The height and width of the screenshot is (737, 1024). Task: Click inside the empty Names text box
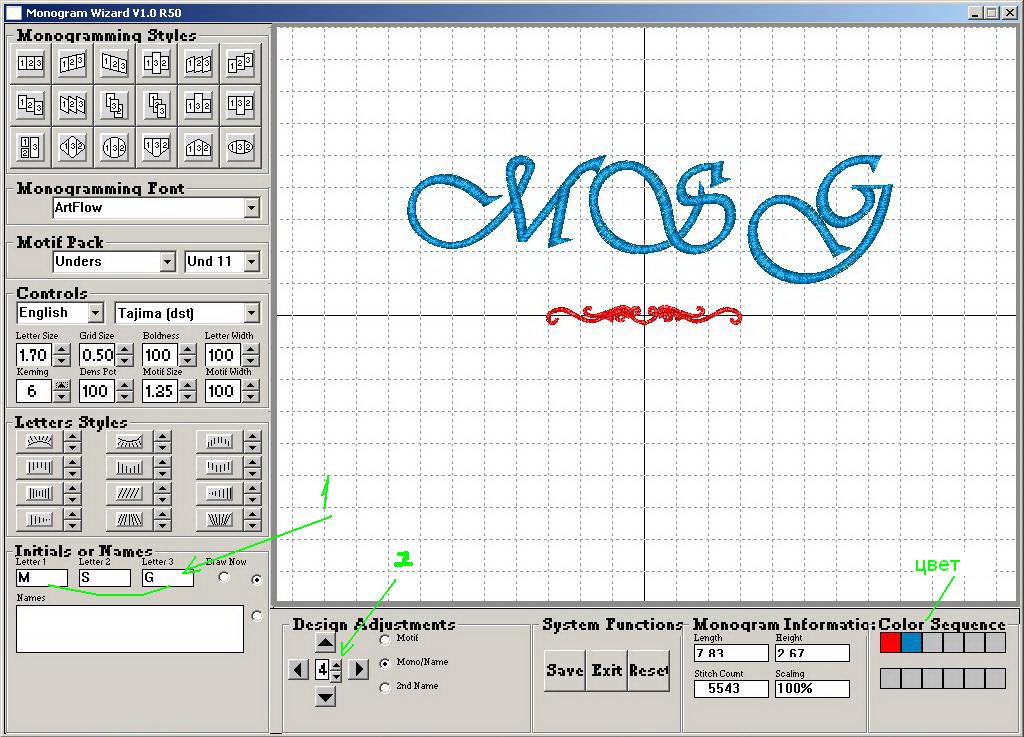[x=130, y=629]
